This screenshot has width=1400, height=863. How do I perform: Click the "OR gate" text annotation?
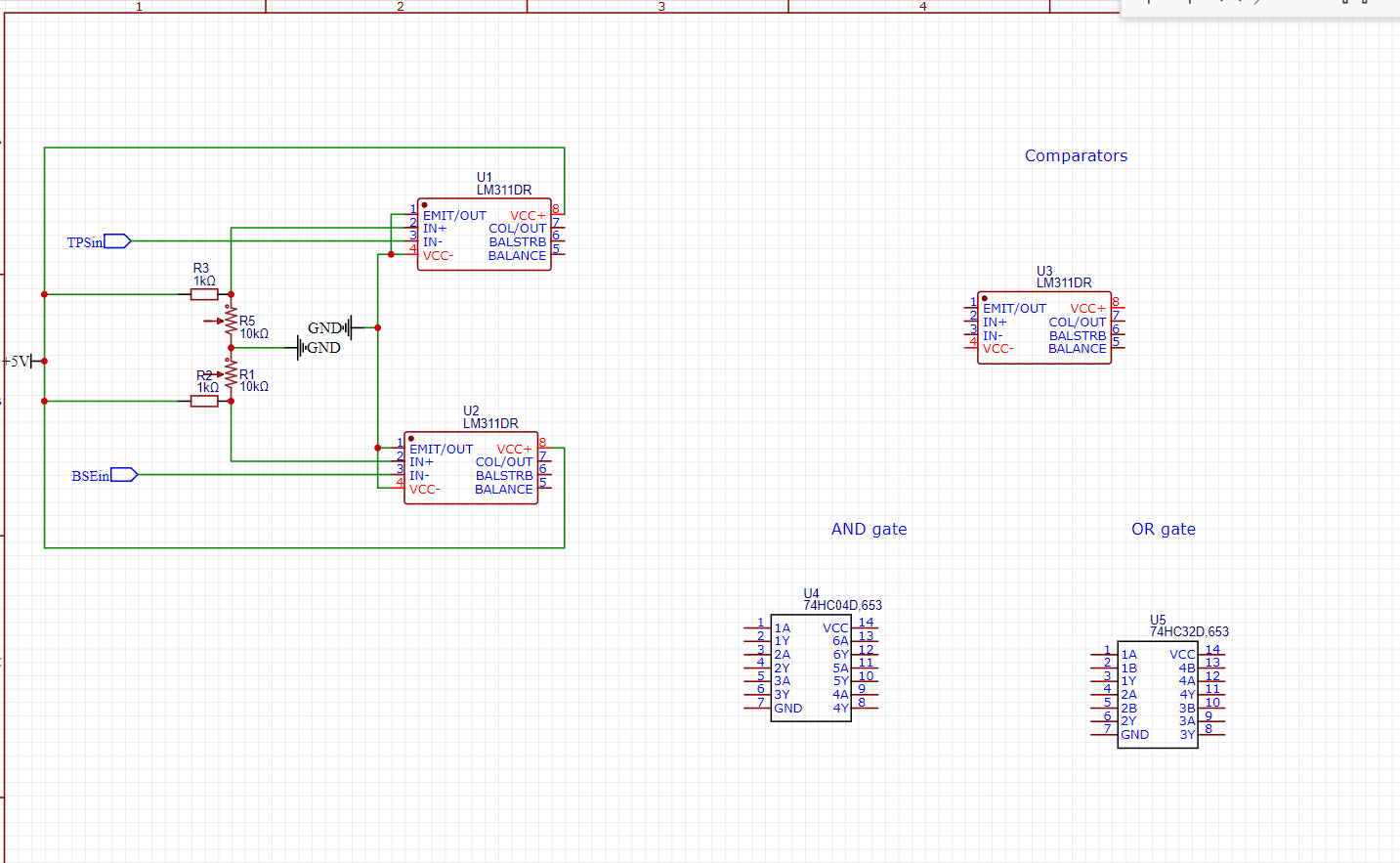[x=1164, y=529]
